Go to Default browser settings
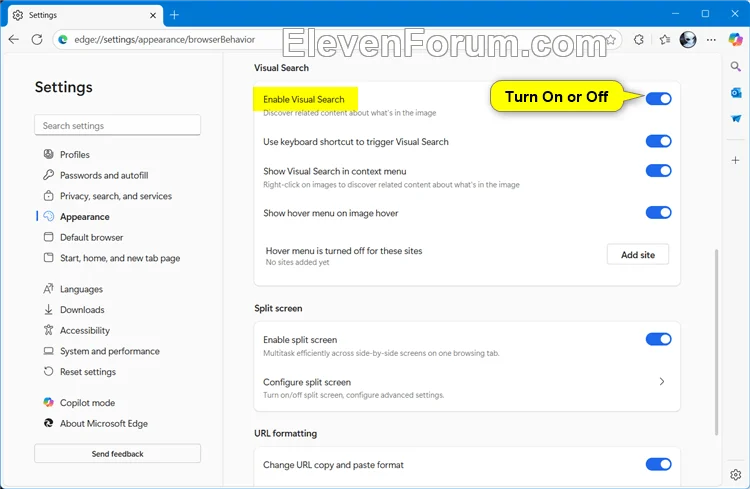The height and width of the screenshot is (489, 750). (x=91, y=237)
